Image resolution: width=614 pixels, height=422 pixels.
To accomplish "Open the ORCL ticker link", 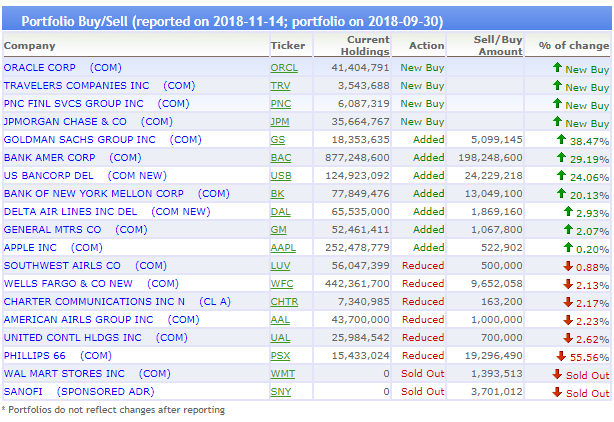I will [284, 68].
